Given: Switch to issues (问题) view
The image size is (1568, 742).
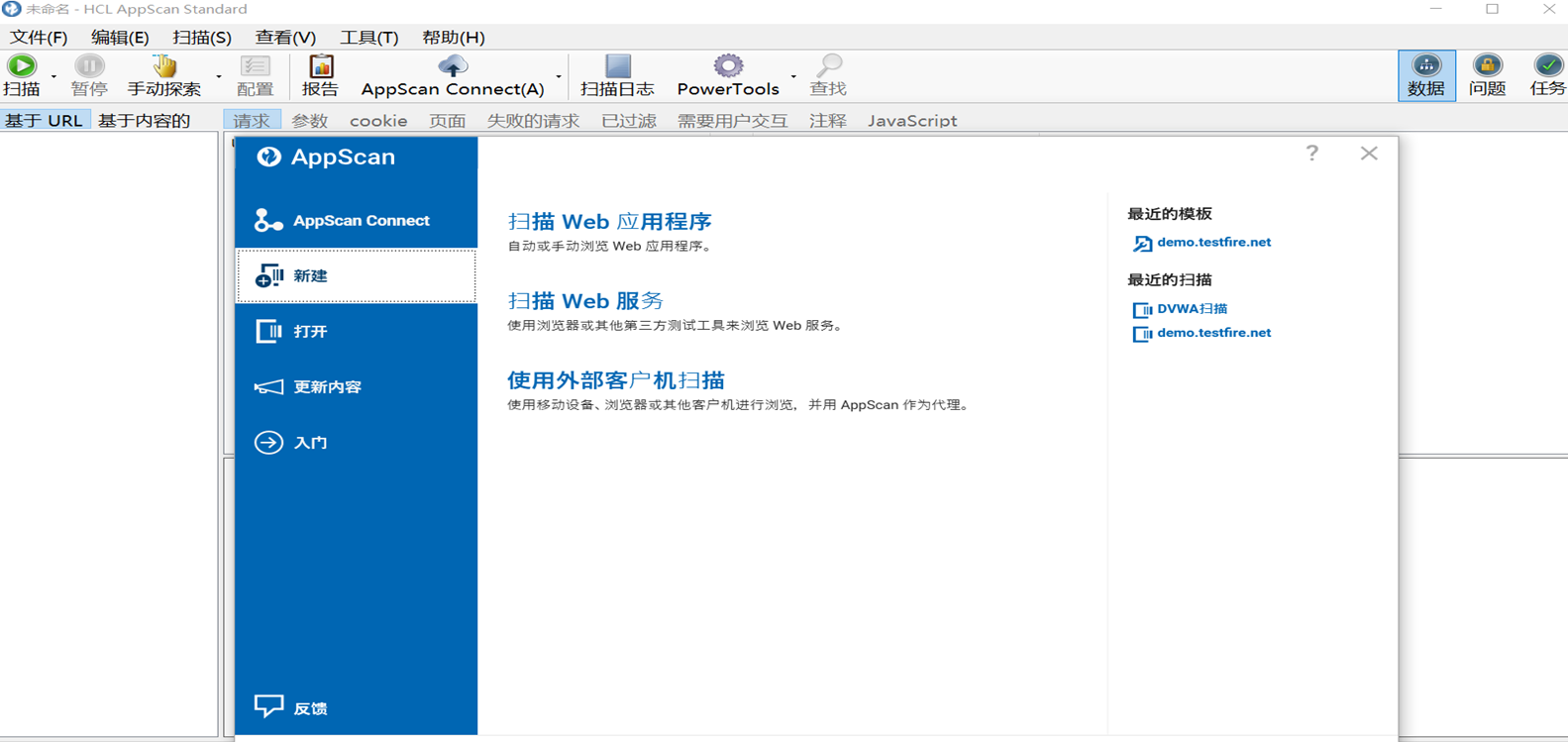Looking at the screenshot, I should [1487, 75].
